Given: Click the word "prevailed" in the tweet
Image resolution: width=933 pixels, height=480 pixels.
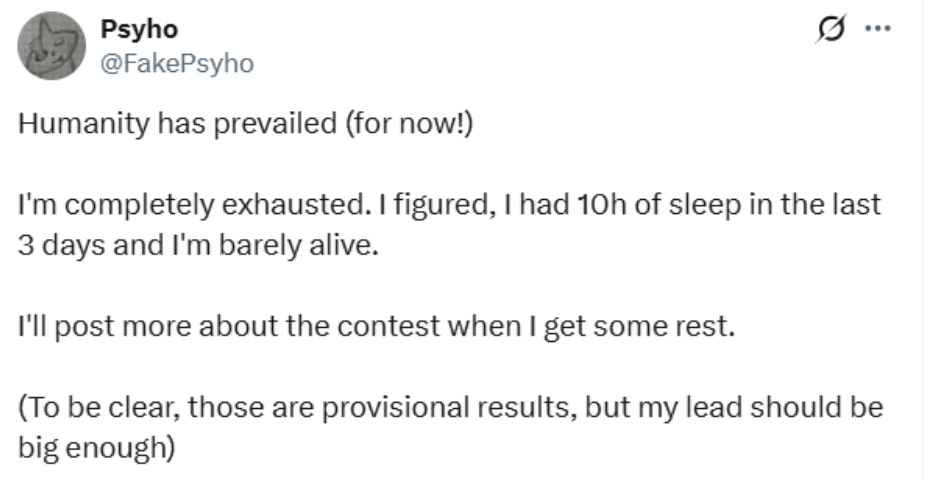Looking at the screenshot, I should (x=286, y=128).
